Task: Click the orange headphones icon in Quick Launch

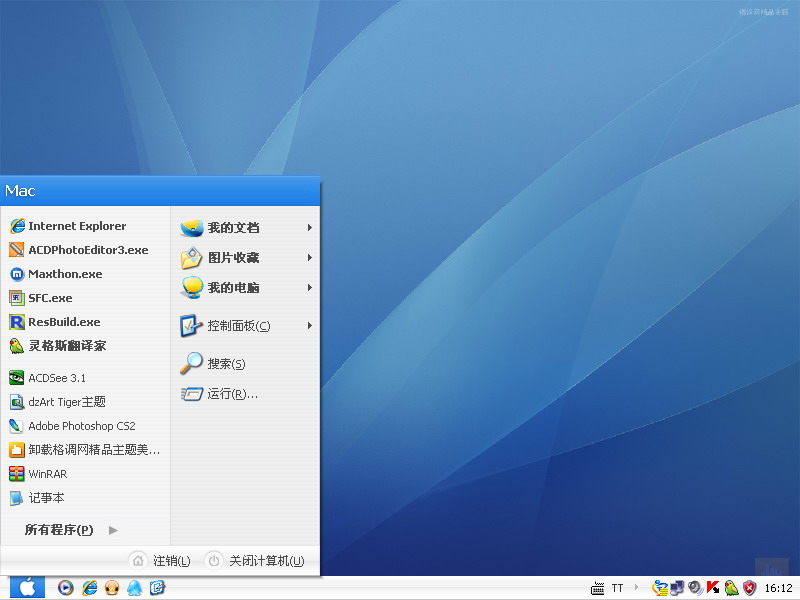Action: (112, 588)
